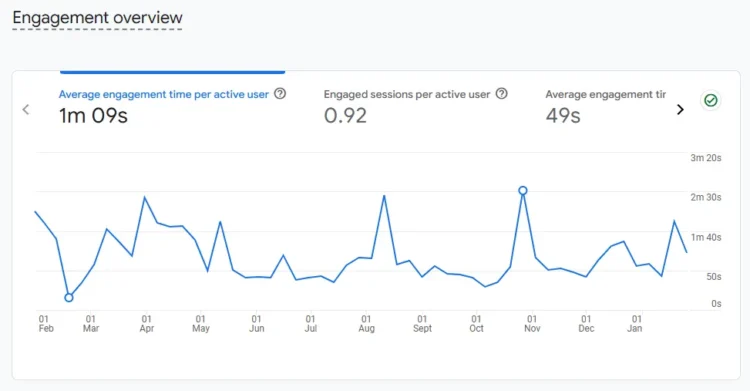Click the 01 Jul x-axis label
750x391 pixels.
311,324
